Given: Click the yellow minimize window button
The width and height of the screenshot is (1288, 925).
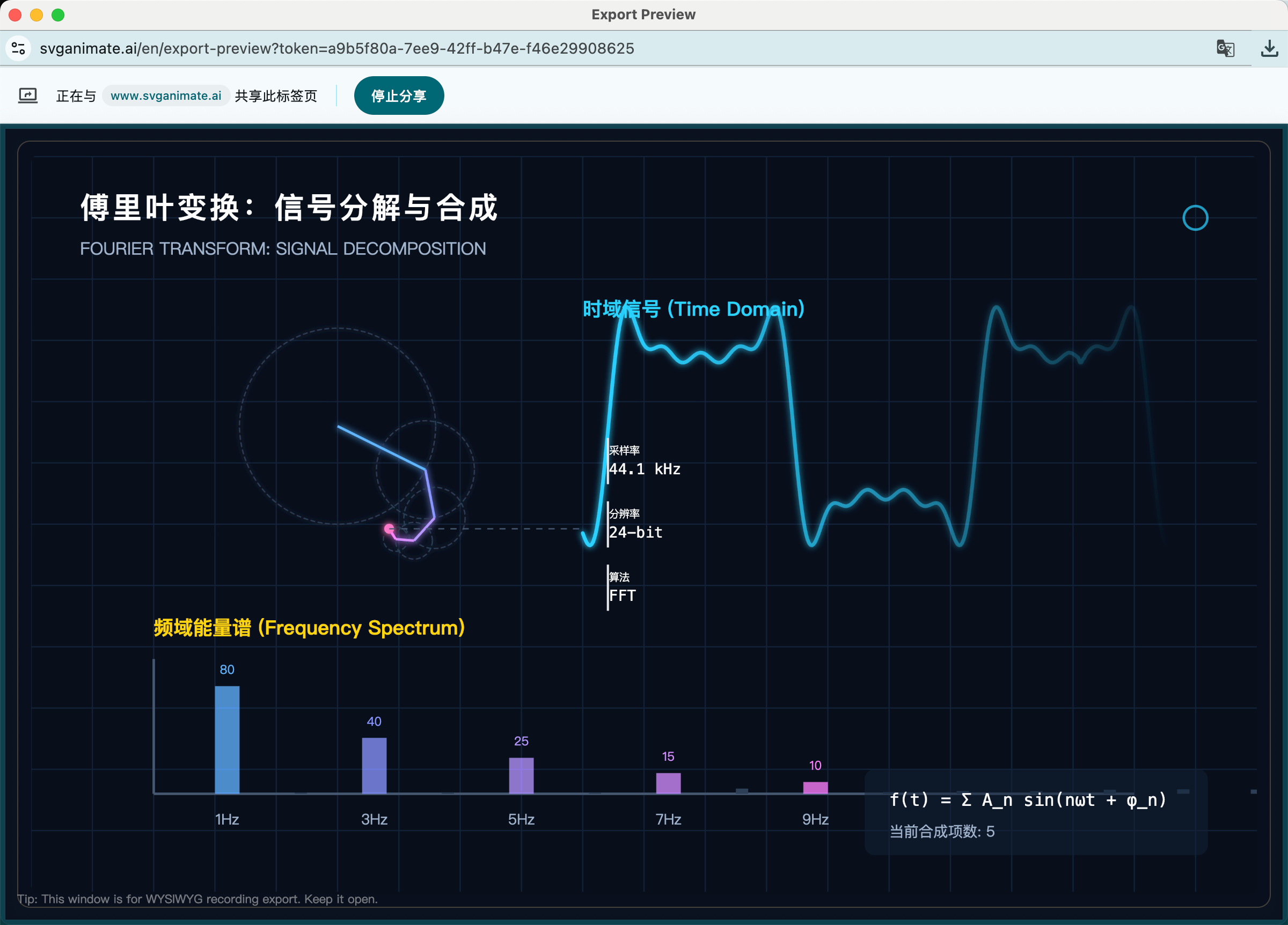Looking at the screenshot, I should point(36,15).
